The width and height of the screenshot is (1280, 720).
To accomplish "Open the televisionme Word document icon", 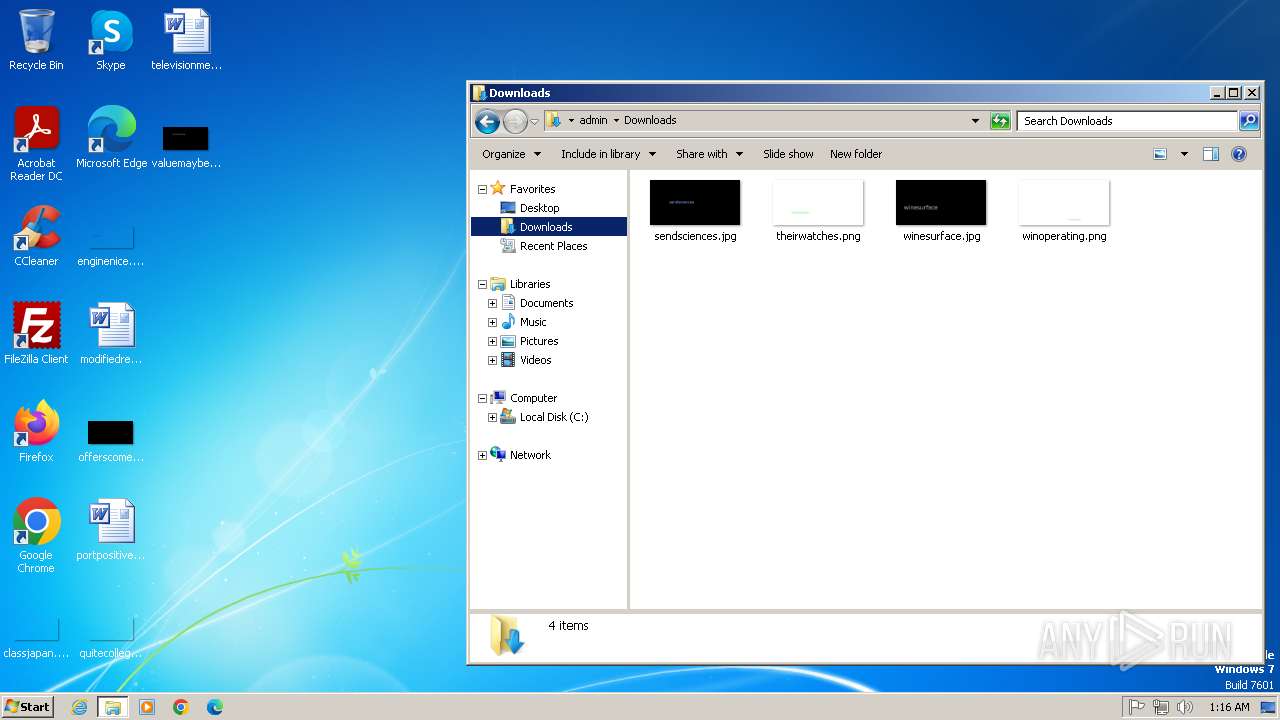I will pyautogui.click(x=186, y=40).
